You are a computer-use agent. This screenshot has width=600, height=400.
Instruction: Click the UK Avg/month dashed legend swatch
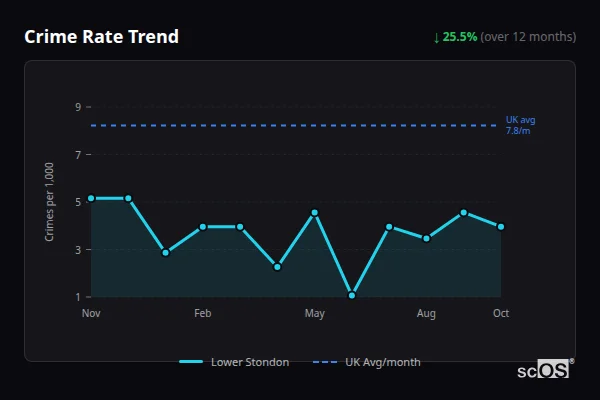325,362
